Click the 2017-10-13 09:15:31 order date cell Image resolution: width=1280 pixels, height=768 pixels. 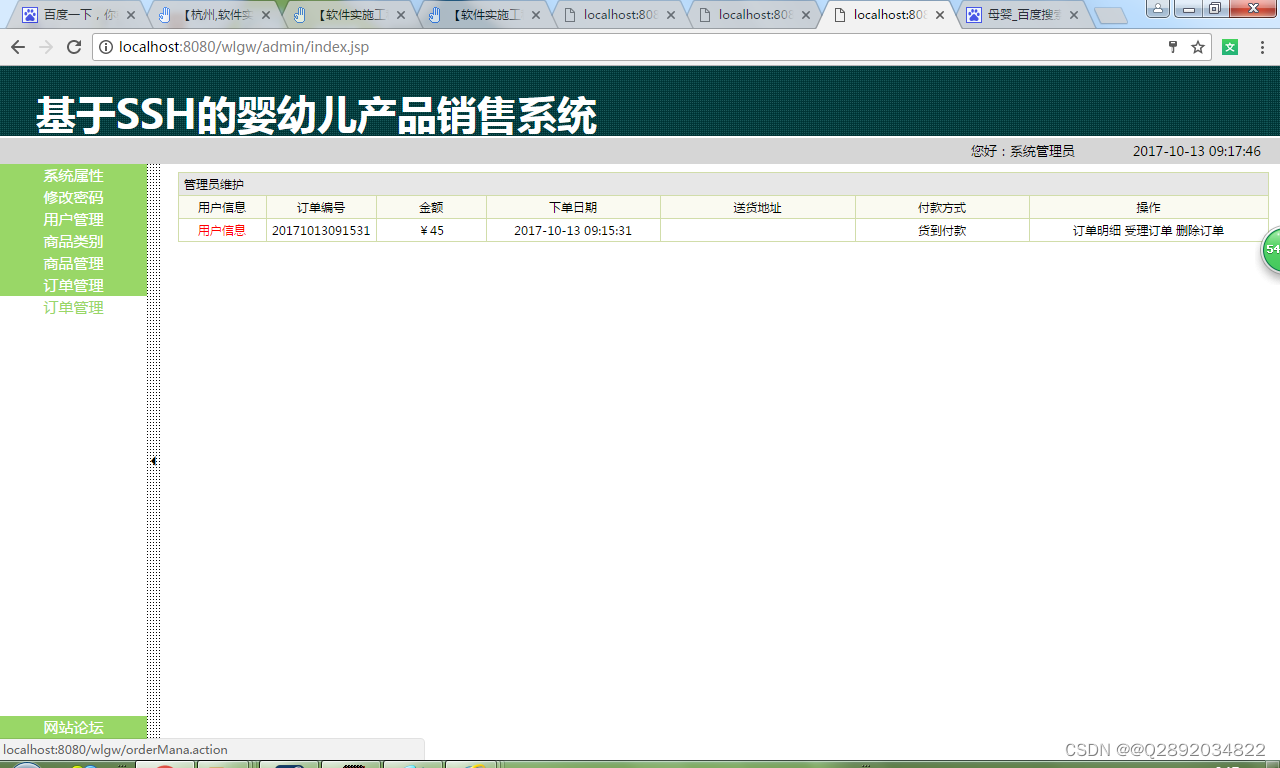573,230
